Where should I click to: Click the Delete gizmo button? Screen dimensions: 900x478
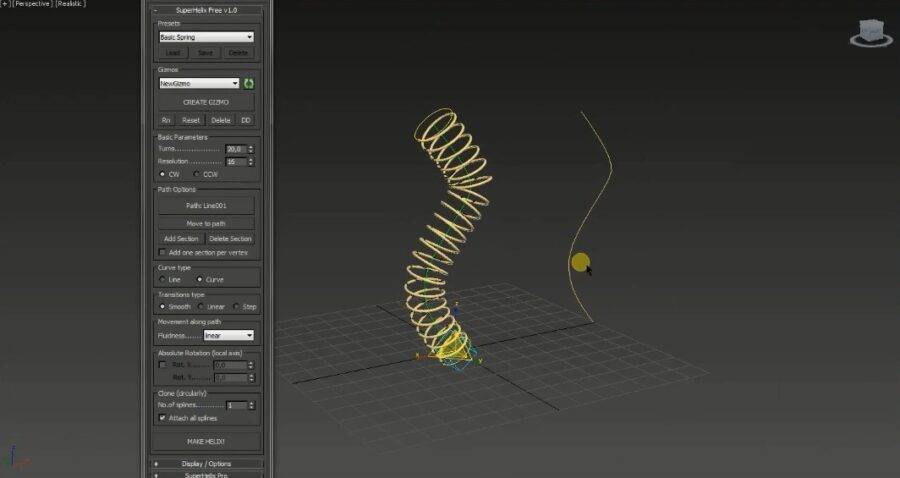(221, 121)
